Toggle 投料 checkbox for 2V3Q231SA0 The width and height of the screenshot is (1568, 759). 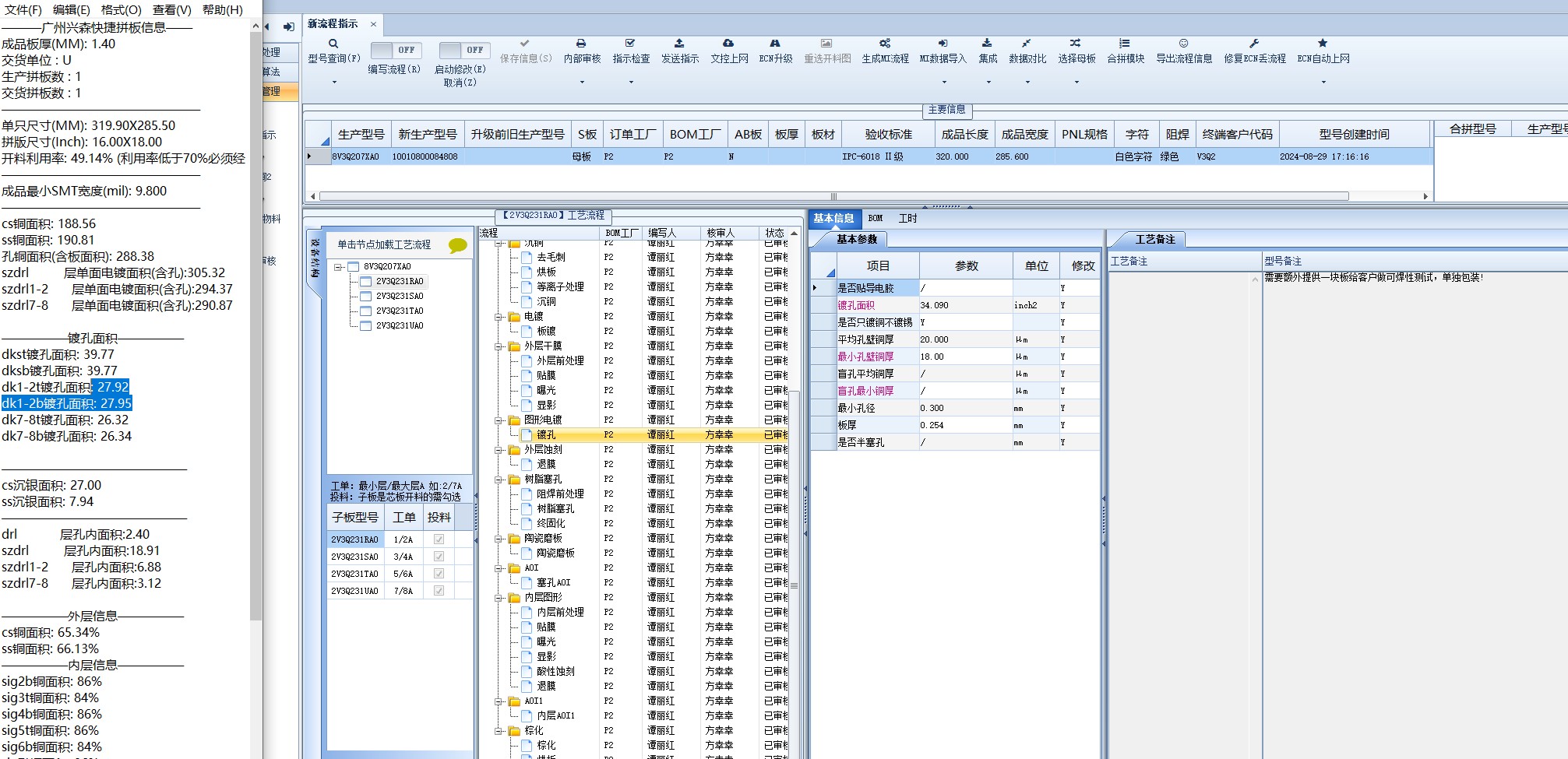(x=439, y=557)
